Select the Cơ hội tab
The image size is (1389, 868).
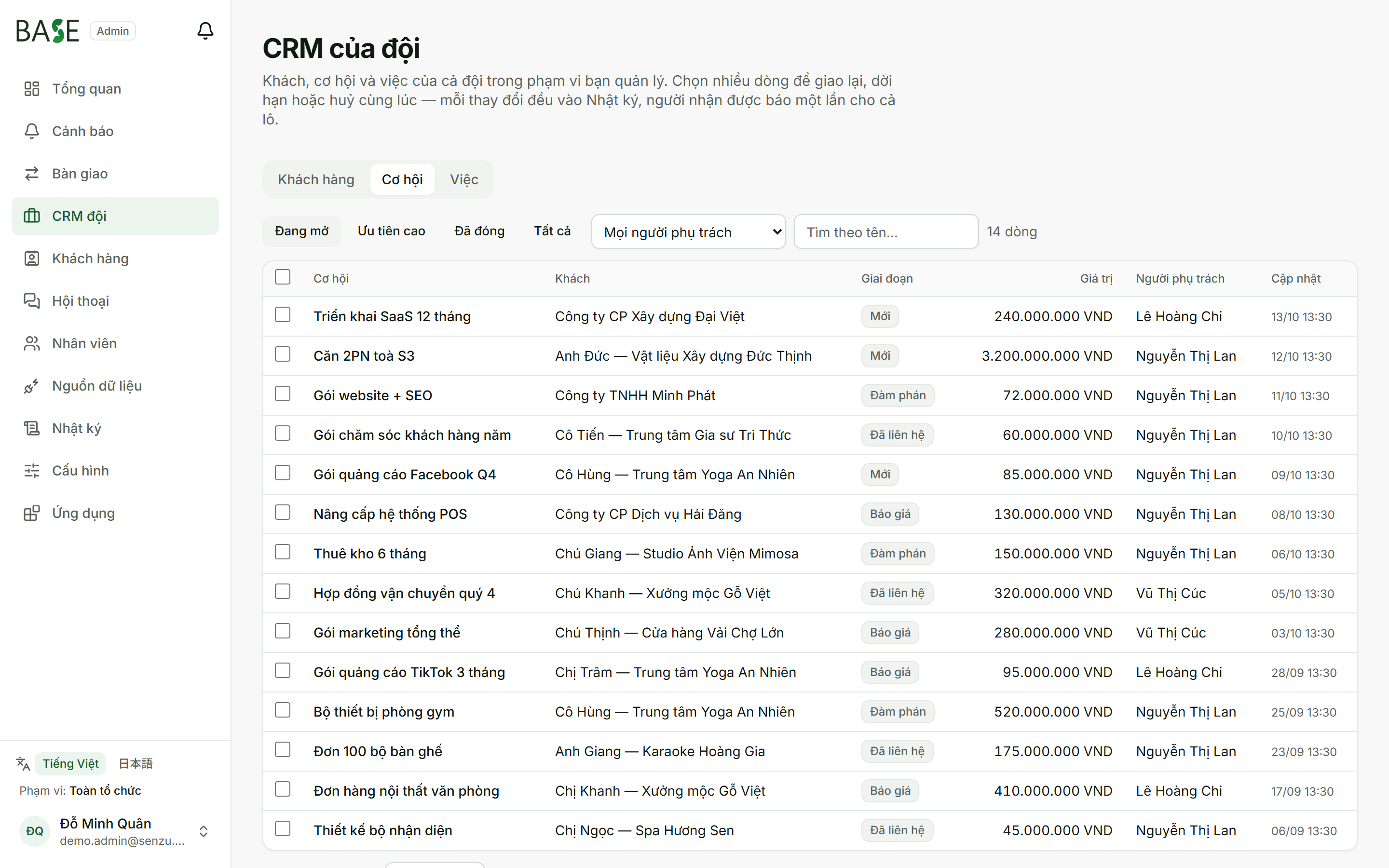(x=402, y=180)
